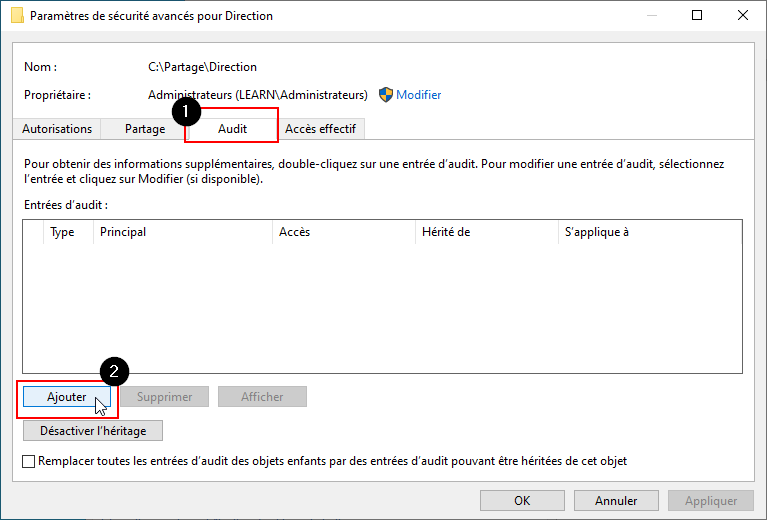Image resolution: width=767 pixels, height=520 pixels.
Task: Open the Accès effectif tab
Action: 320,129
